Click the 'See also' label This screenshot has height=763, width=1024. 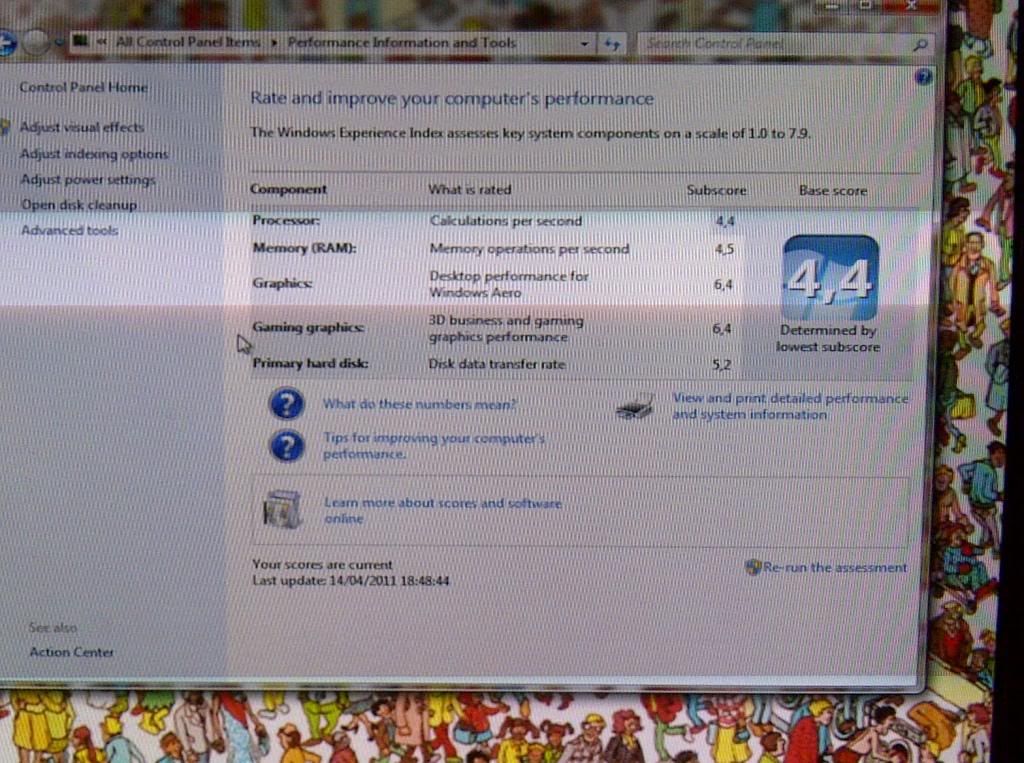(x=53, y=627)
